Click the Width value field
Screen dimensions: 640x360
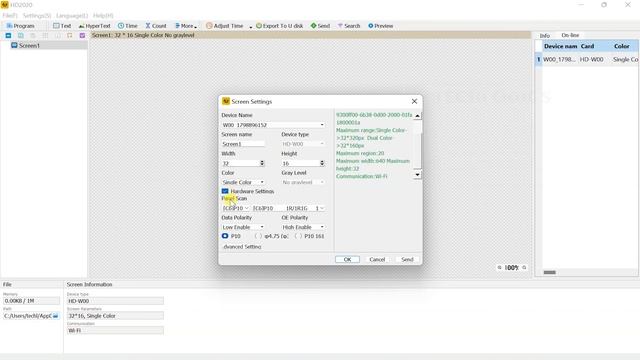(240, 163)
